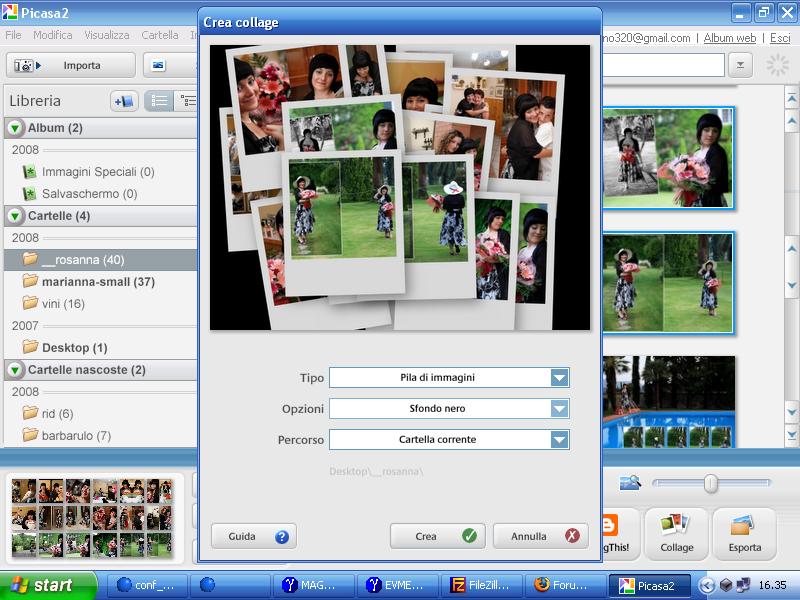
Task: Click the Opzioni dropdown arrow button
Action: click(560, 409)
